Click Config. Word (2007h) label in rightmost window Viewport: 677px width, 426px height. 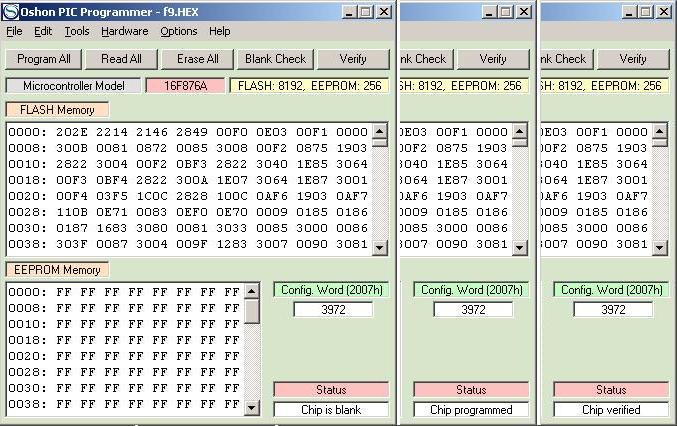point(611,290)
